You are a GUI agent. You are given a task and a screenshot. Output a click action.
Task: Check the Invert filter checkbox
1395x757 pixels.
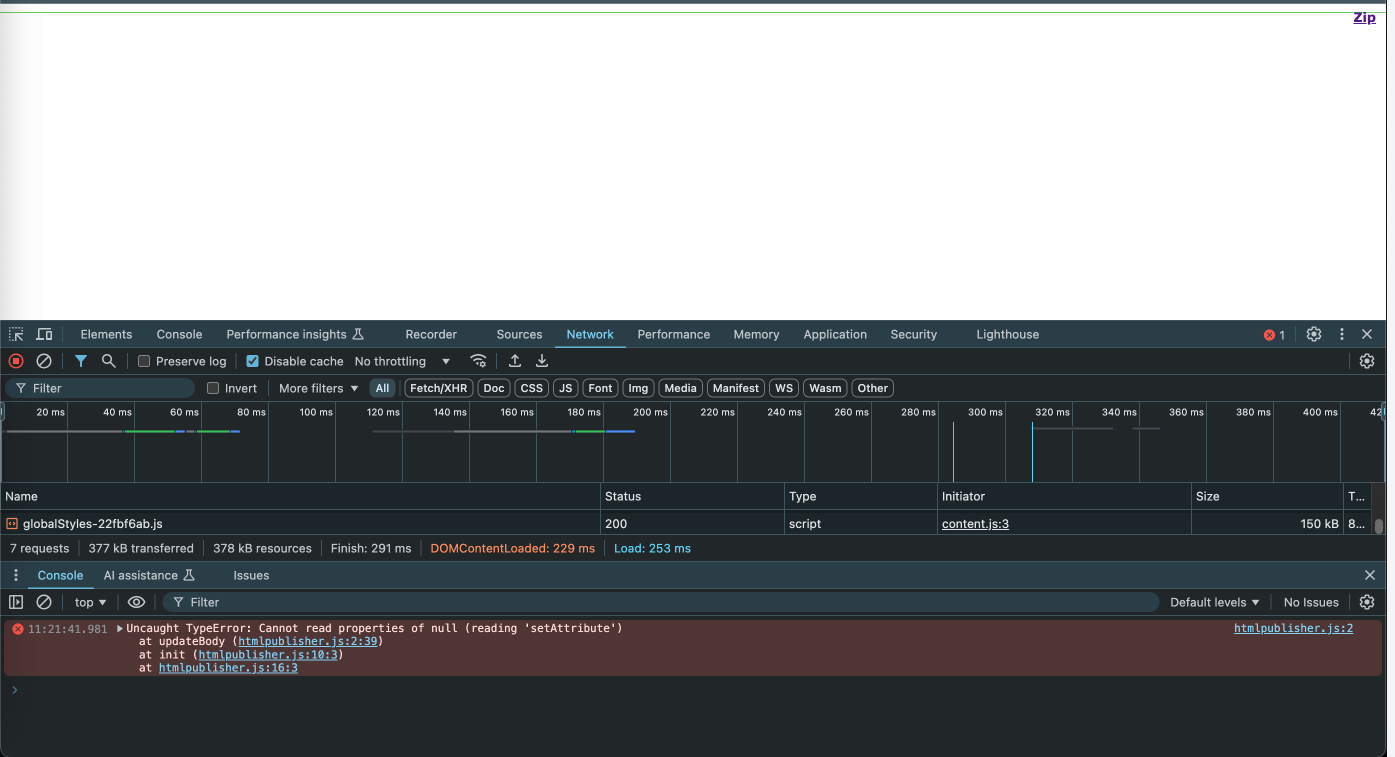click(x=213, y=389)
